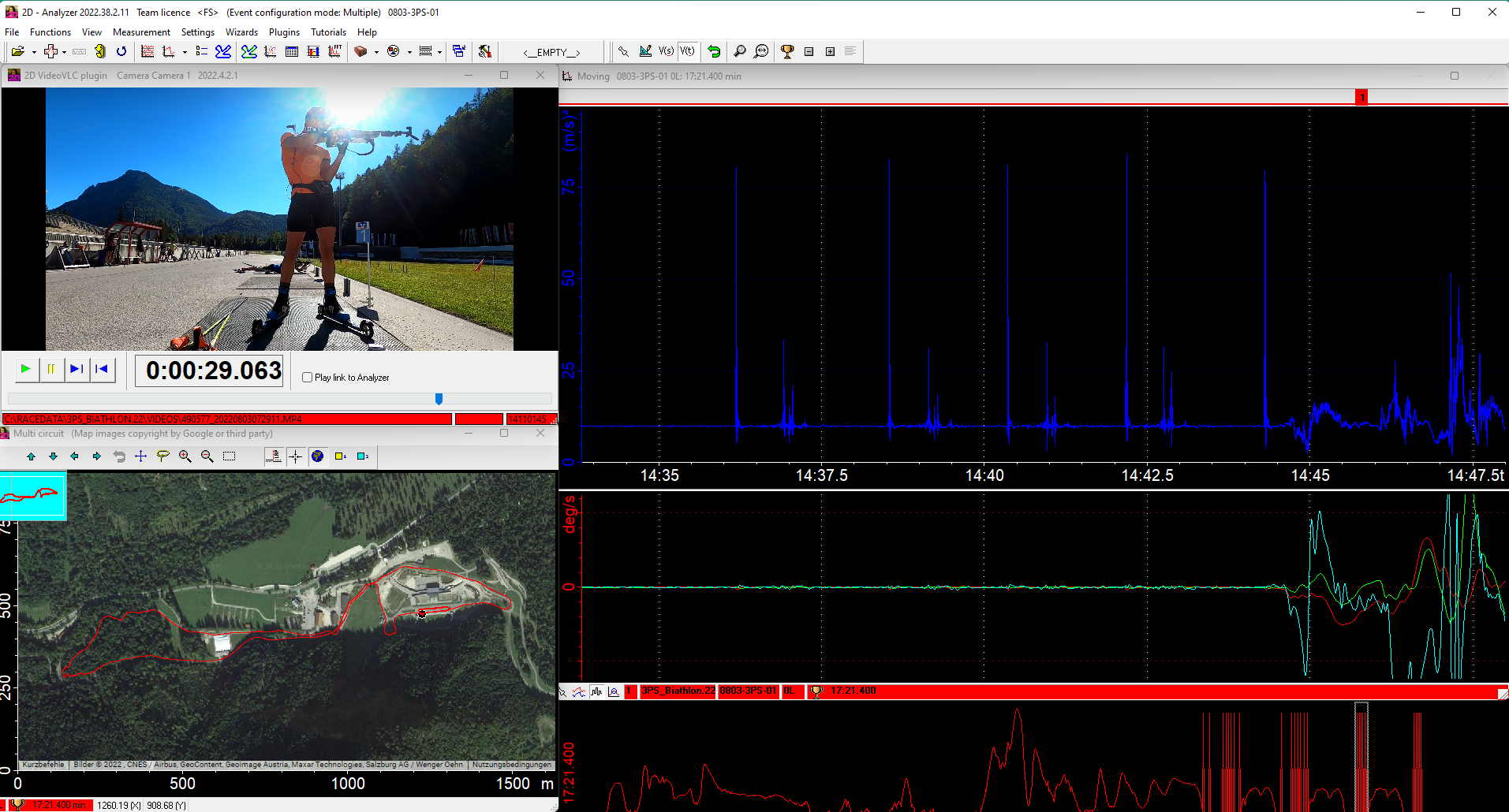The width and height of the screenshot is (1509, 812).
Task: Enable Play link to Analyzer checkbox
Action: (308, 378)
